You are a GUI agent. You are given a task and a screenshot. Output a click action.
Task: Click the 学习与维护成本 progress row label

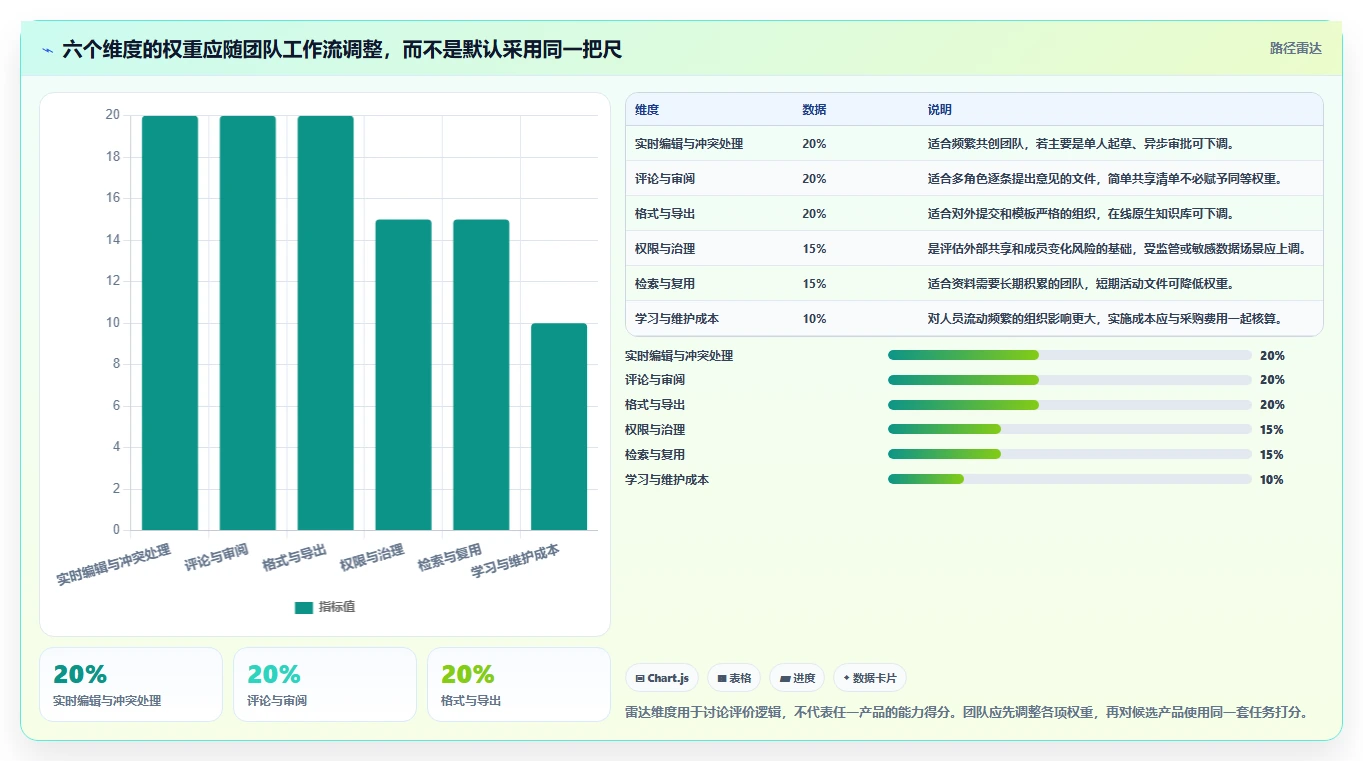pyautogui.click(x=667, y=480)
